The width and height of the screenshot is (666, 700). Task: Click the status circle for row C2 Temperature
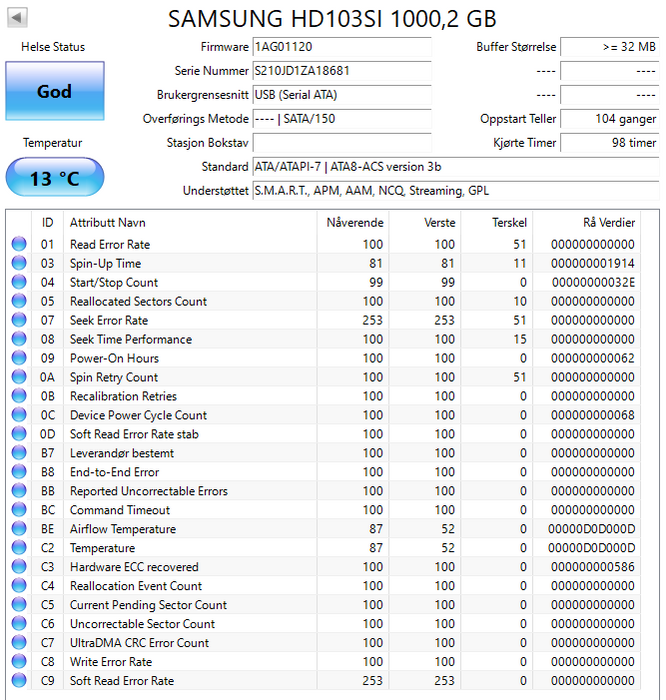pyautogui.click(x=19, y=547)
